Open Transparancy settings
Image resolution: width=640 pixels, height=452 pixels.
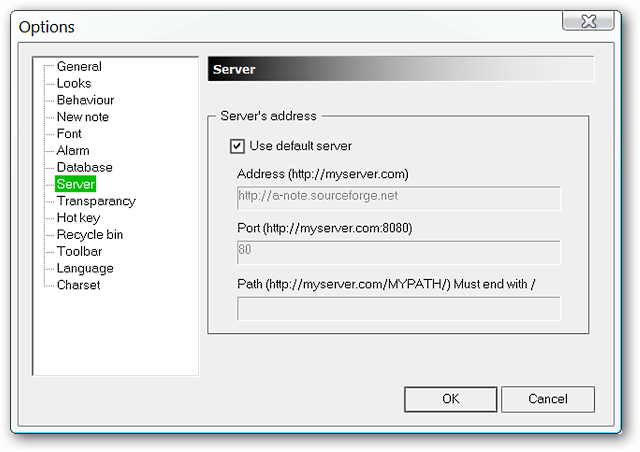(96, 201)
